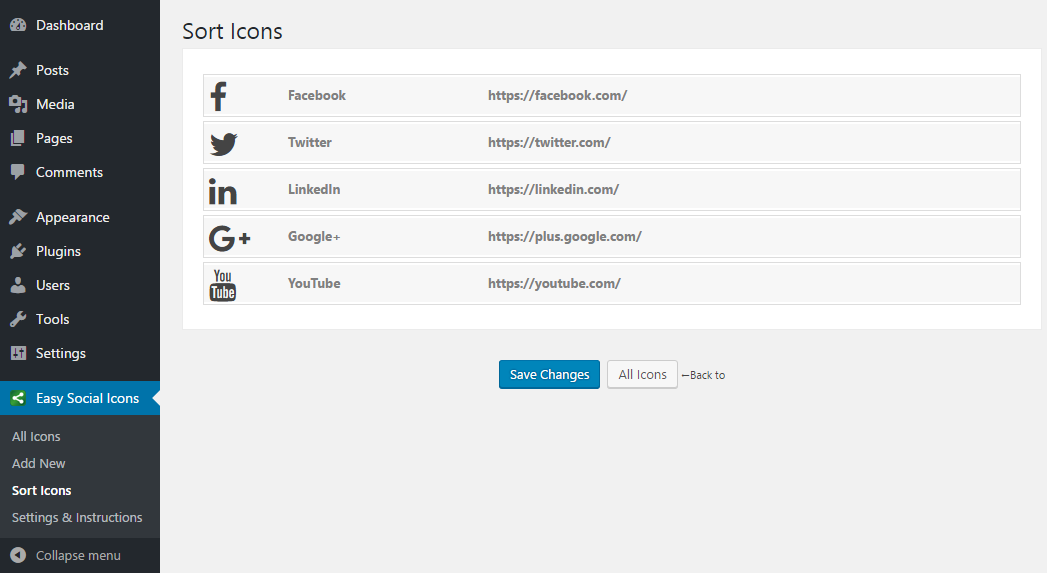Click the Pages icon in sidebar
The image size is (1047, 573).
(x=18, y=138)
